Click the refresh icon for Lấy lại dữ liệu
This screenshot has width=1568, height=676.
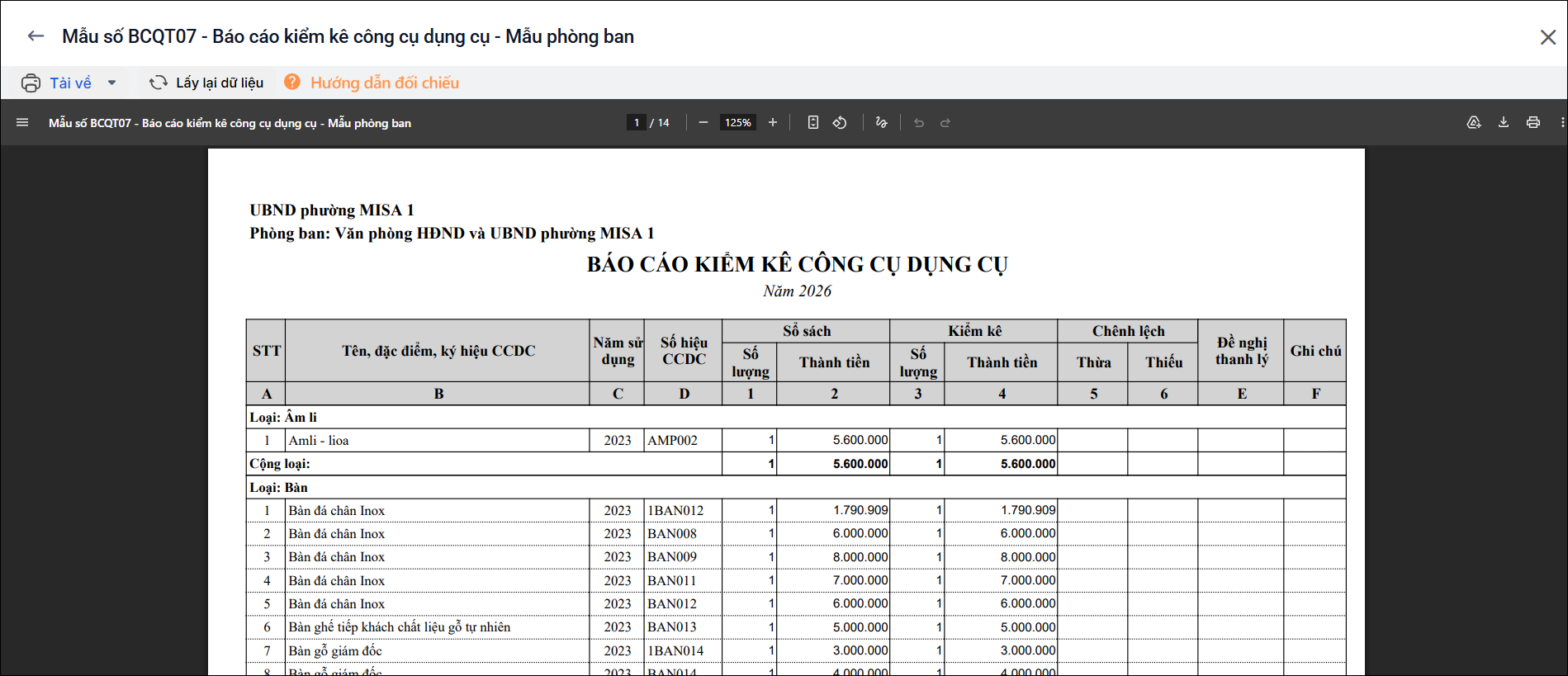click(158, 83)
